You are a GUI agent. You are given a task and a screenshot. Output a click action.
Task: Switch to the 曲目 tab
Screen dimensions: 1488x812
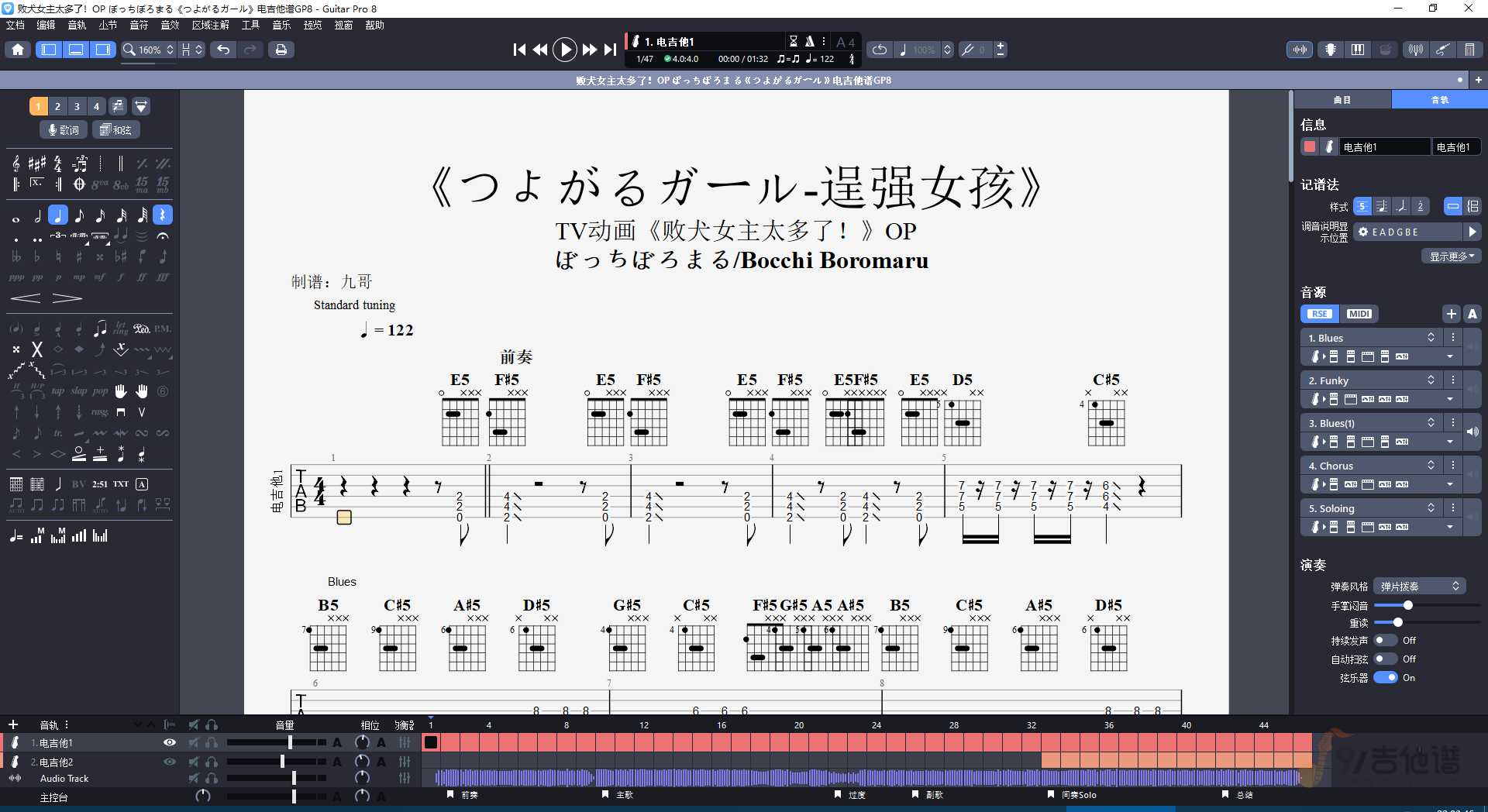(x=1342, y=100)
